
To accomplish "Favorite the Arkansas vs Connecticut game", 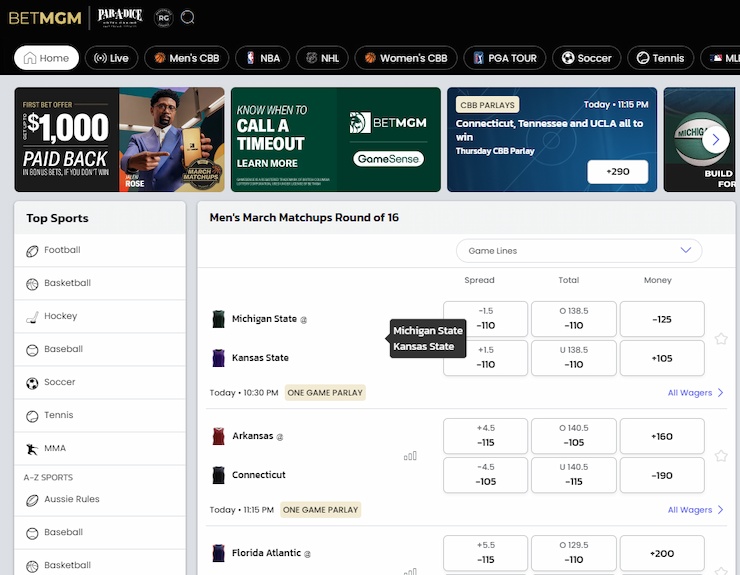I will click(721, 456).
